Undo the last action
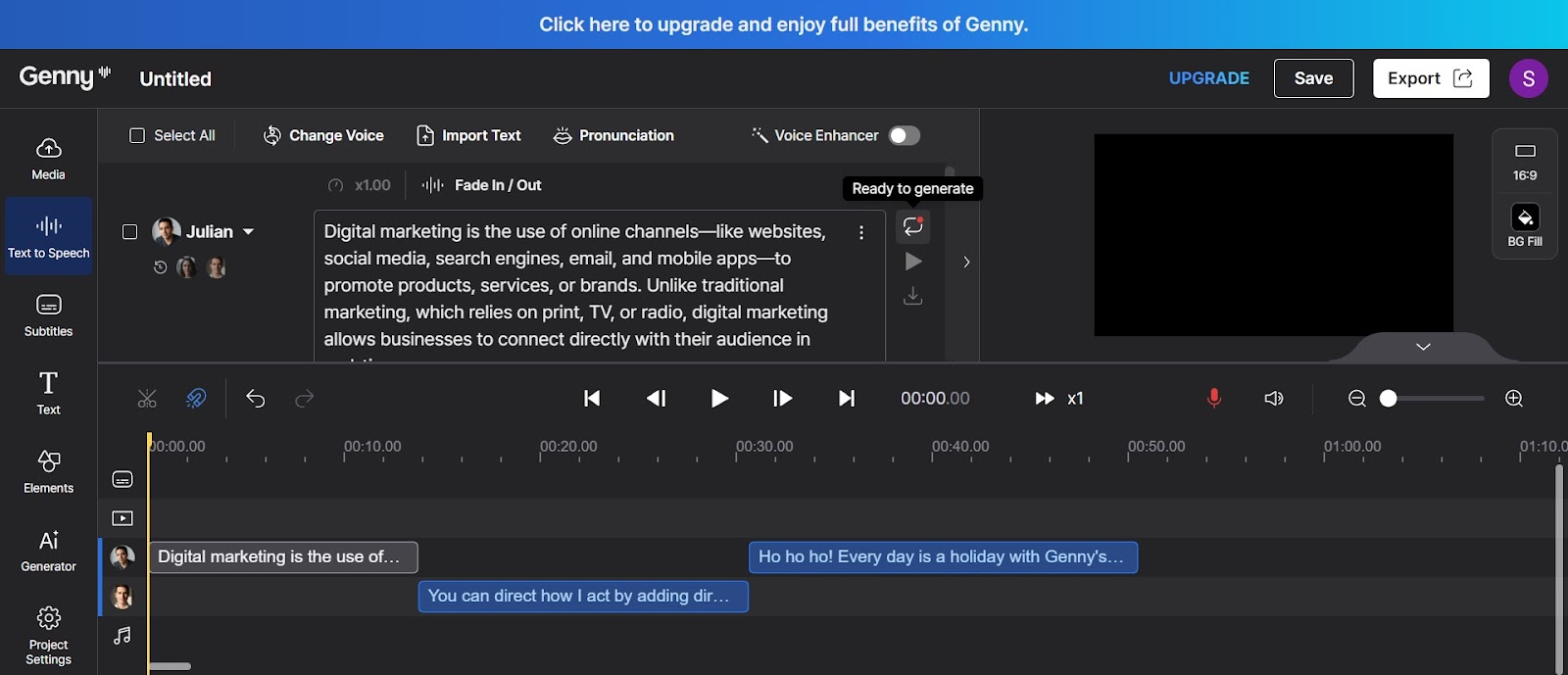This screenshot has height=675, width=1568. 256,399
